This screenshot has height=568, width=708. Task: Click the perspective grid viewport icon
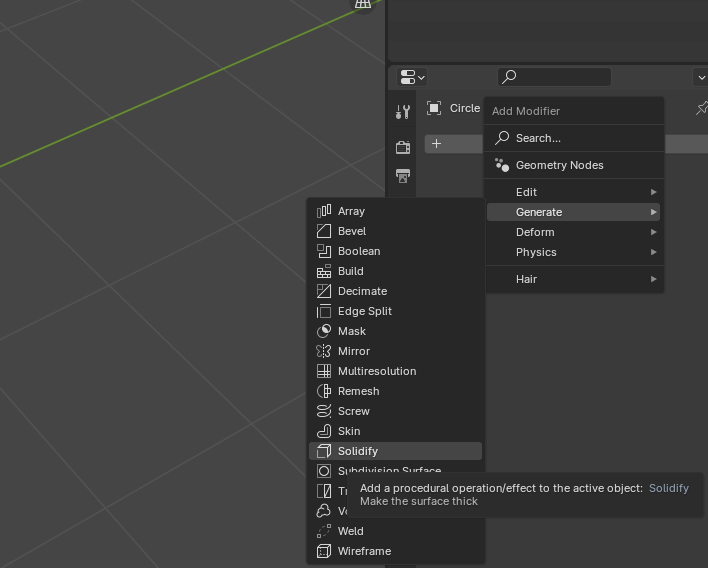363,4
